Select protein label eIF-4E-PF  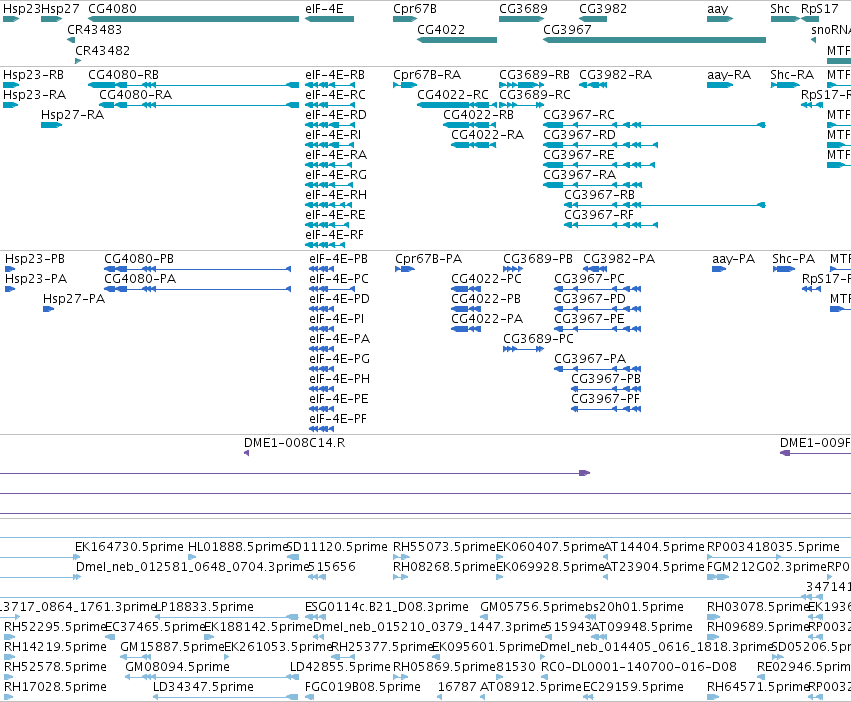[338, 419]
